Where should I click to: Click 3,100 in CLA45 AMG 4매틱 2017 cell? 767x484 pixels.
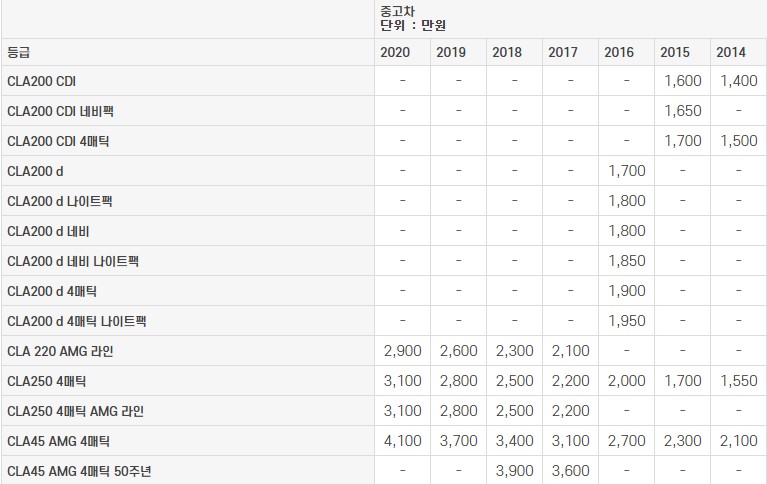570,441
